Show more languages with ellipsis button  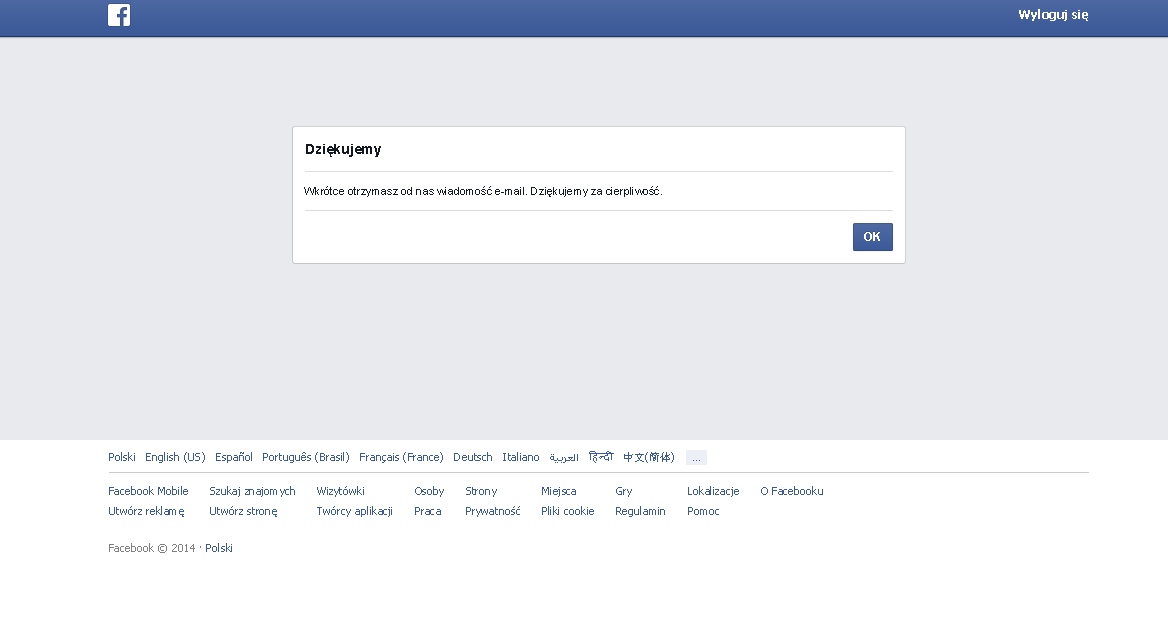pos(696,457)
